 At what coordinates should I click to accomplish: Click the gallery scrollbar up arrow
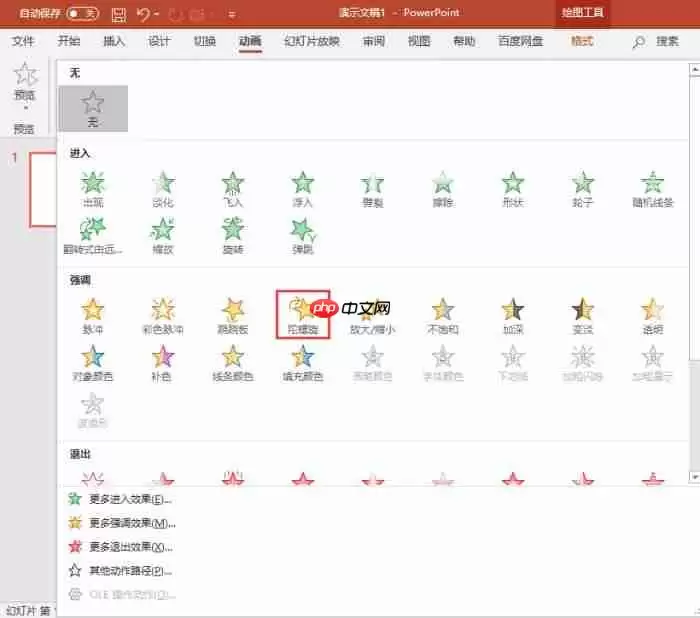[694, 70]
